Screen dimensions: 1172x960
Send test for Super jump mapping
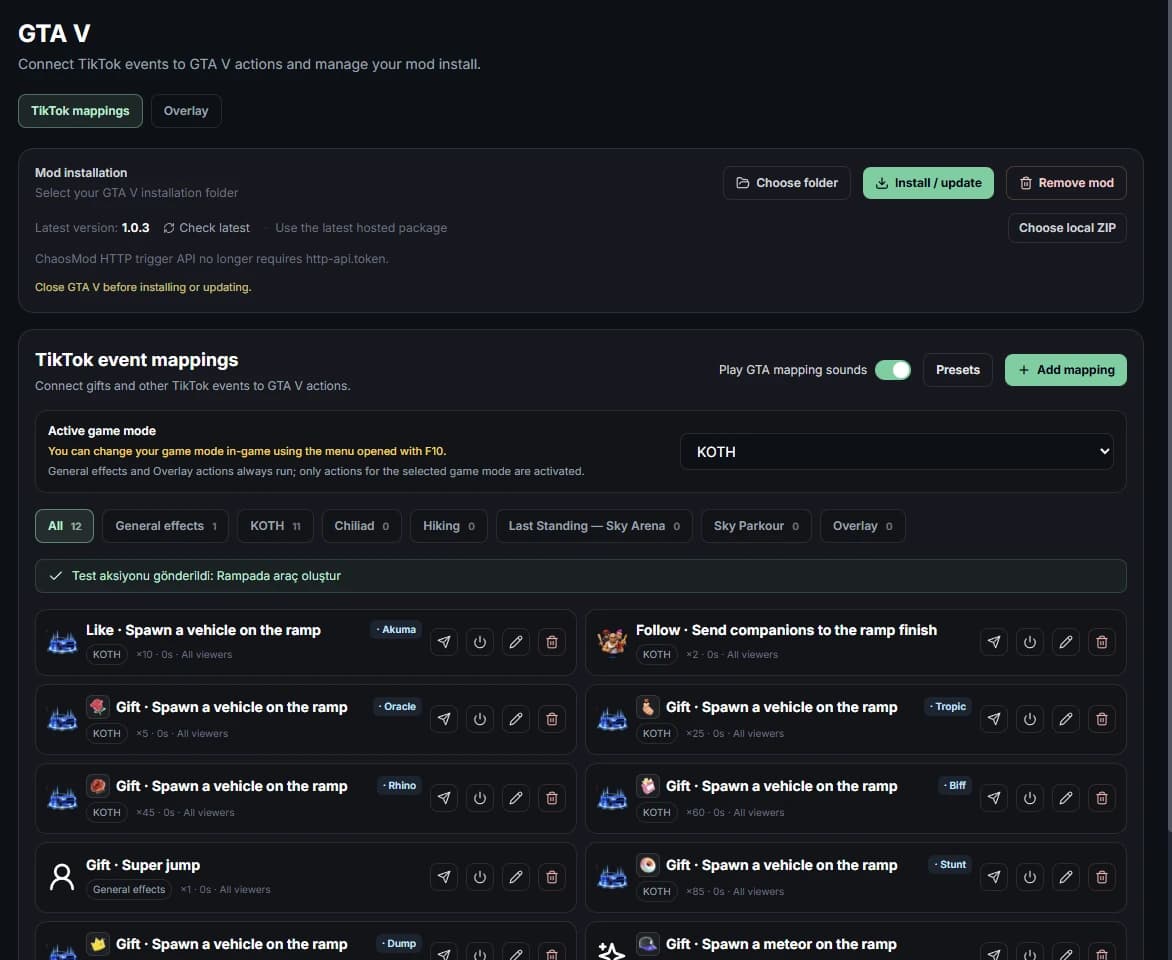tap(444, 877)
